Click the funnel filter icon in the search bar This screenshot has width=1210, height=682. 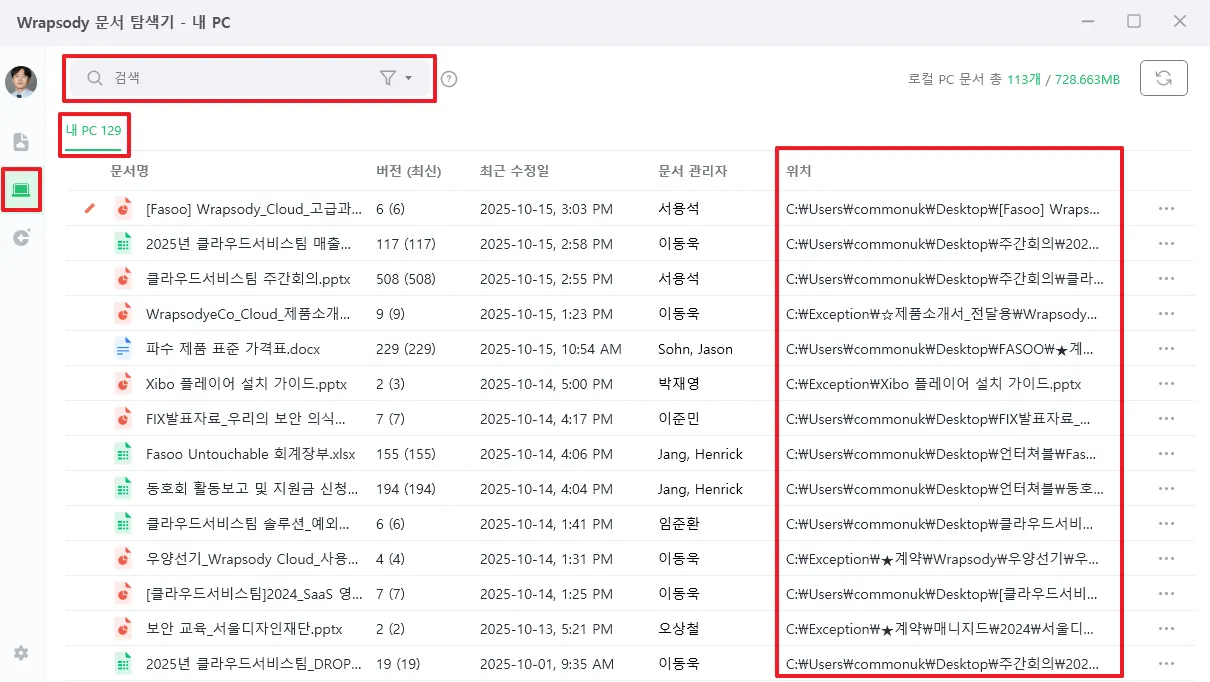pos(388,78)
